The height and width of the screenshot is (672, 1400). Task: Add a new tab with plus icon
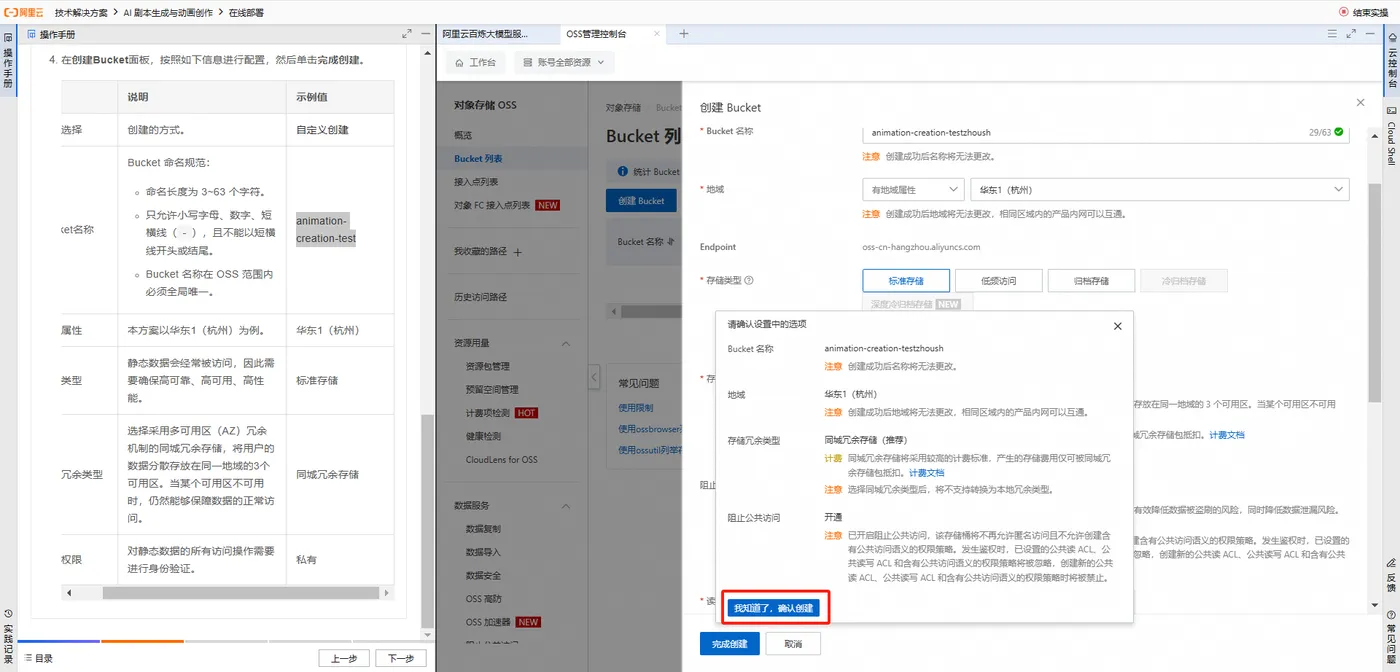pyautogui.click(x=684, y=33)
